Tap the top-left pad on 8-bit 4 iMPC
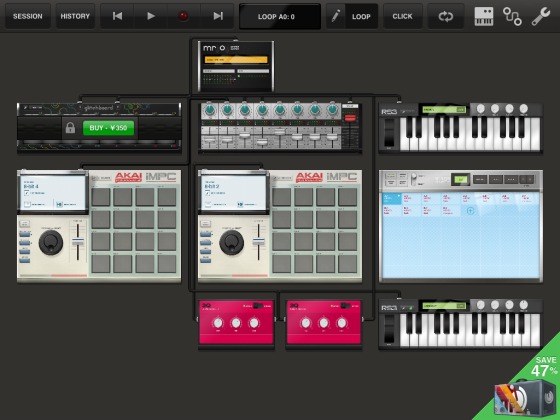Viewport: 560px width, 420px height. tap(100, 197)
